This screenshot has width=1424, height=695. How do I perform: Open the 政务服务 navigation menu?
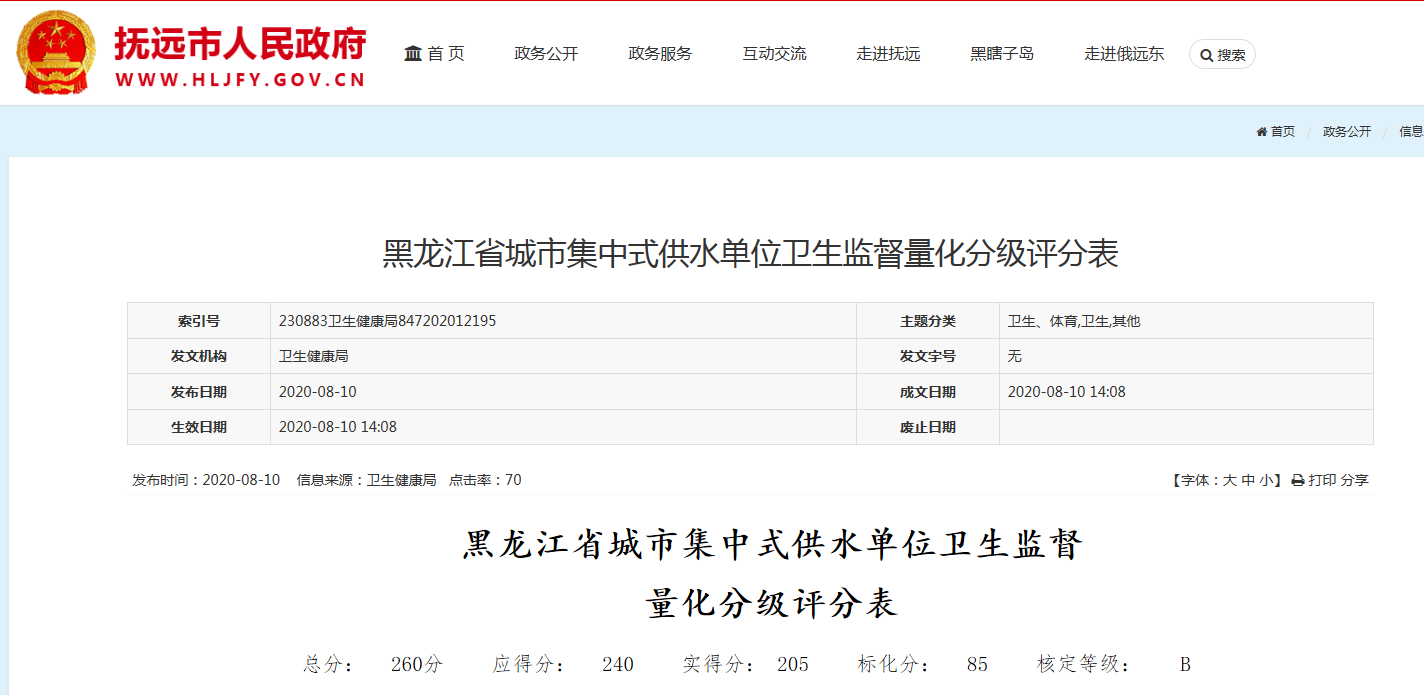[x=660, y=54]
